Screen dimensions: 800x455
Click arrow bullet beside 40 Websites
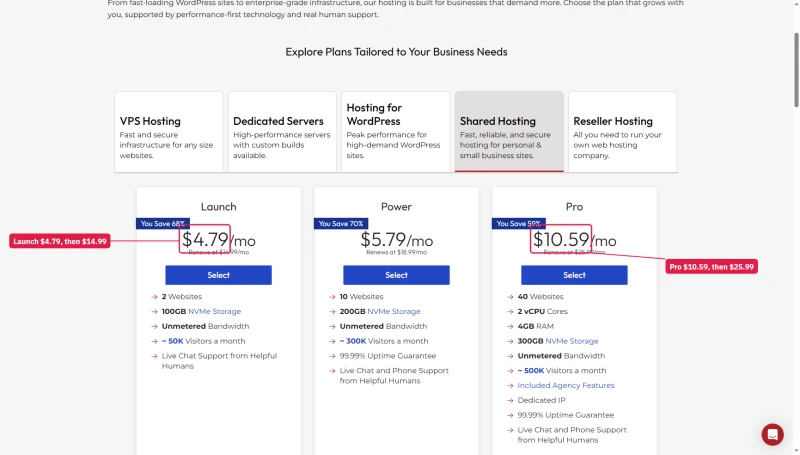[x=510, y=297]
